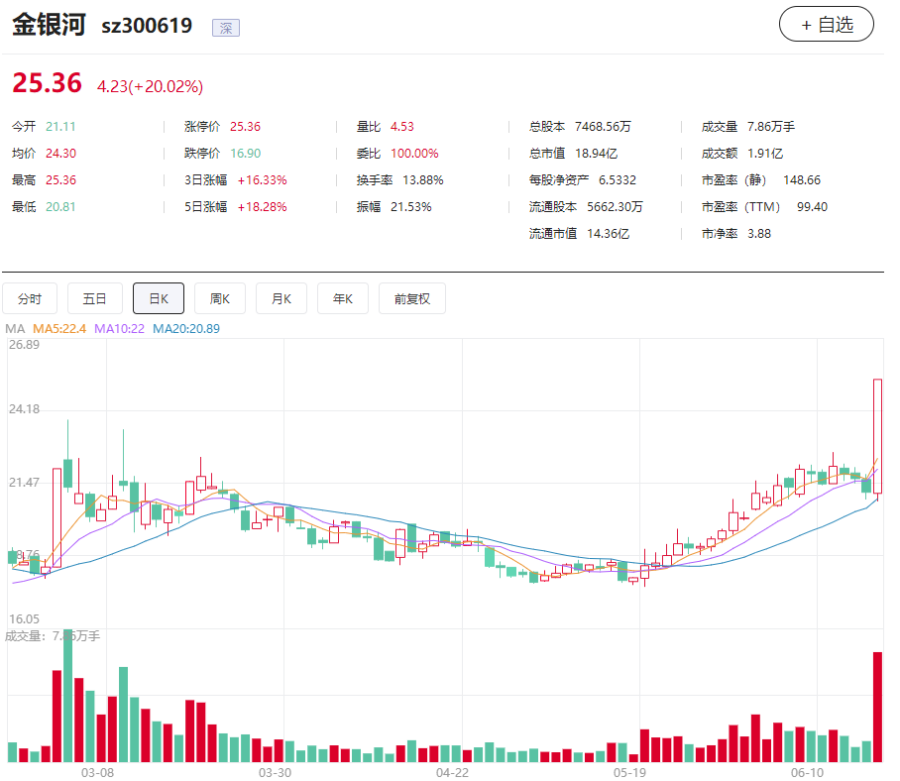Click the 今开 value 21.11

tap(61, 127)
